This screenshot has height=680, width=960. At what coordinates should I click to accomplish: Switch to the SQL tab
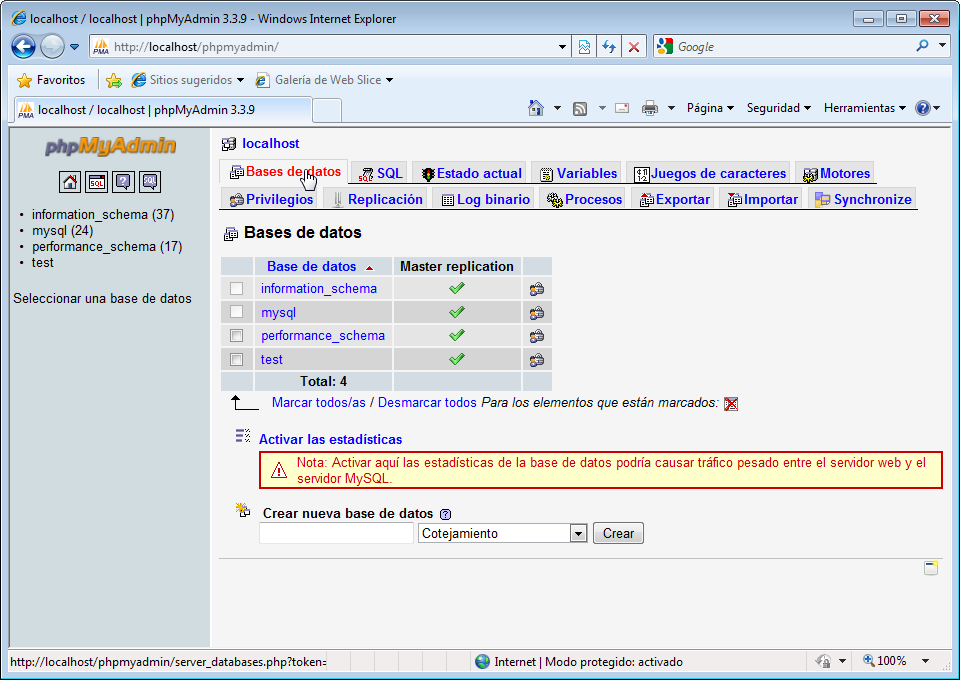pyautogui.click(x=381, y=174)
